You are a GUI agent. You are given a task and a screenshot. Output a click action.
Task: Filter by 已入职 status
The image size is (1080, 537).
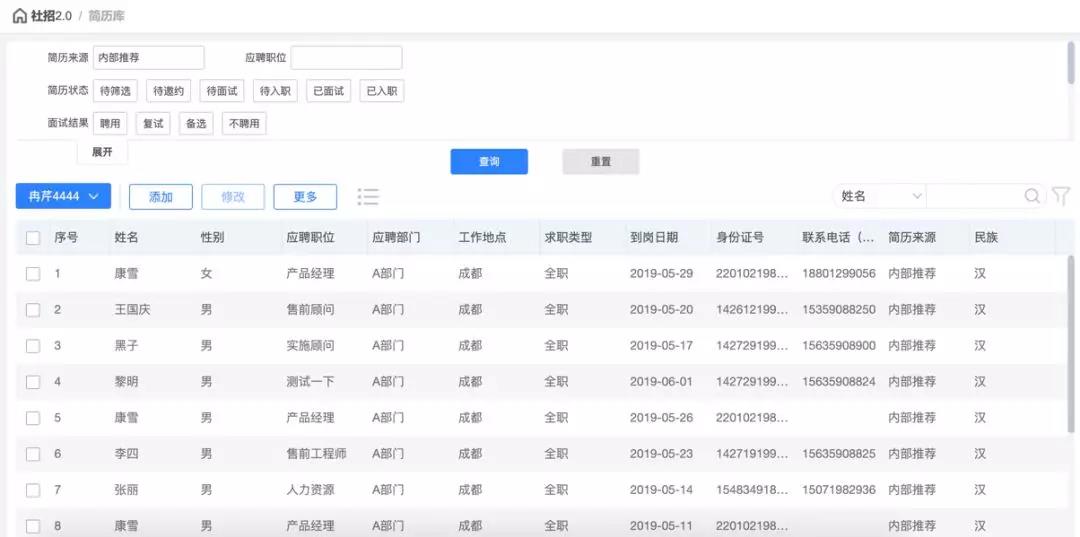pos(382,91)
